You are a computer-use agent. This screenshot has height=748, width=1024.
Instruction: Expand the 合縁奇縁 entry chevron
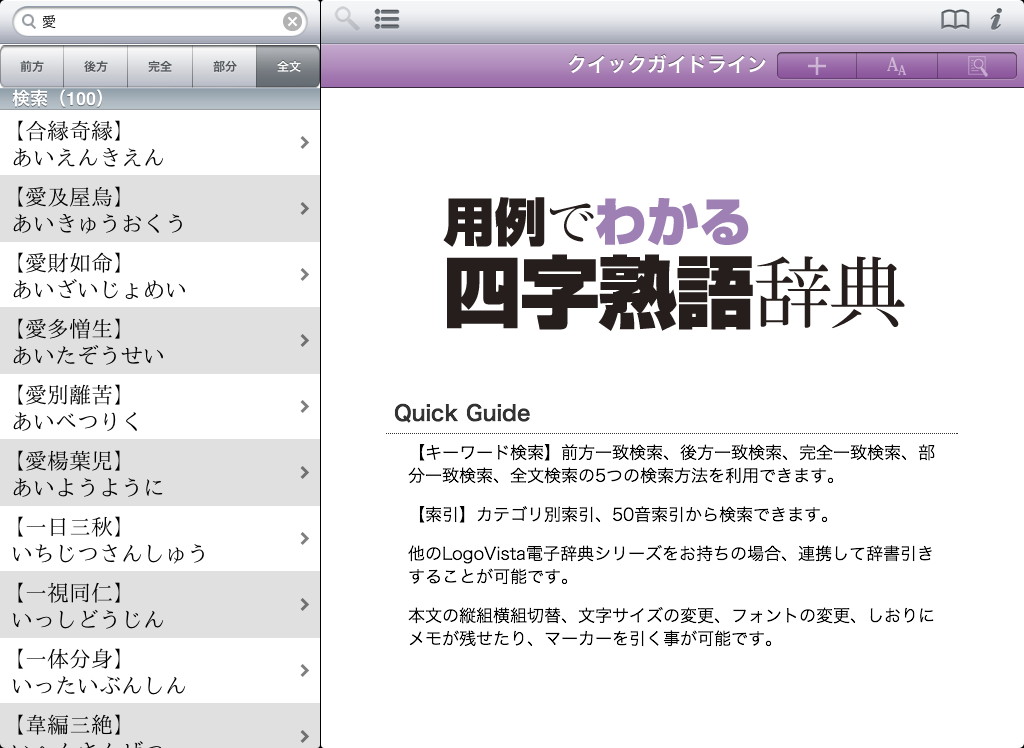pyautogui.click(x=305, y=143)
